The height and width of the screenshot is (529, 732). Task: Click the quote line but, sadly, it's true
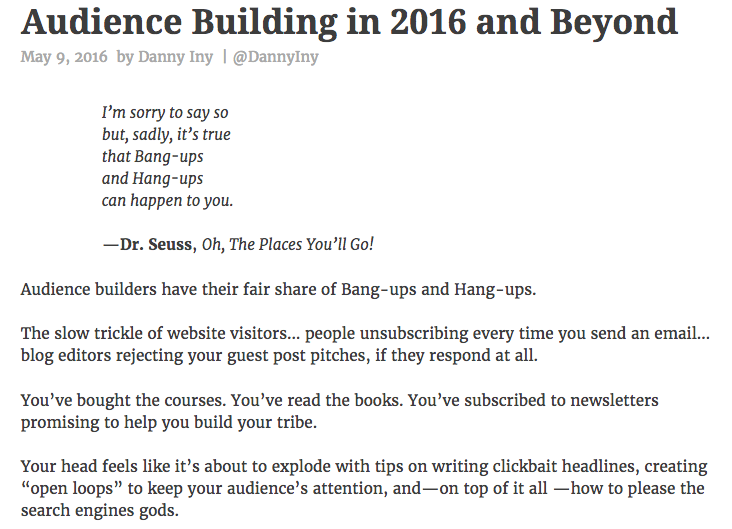click(166, 134)
